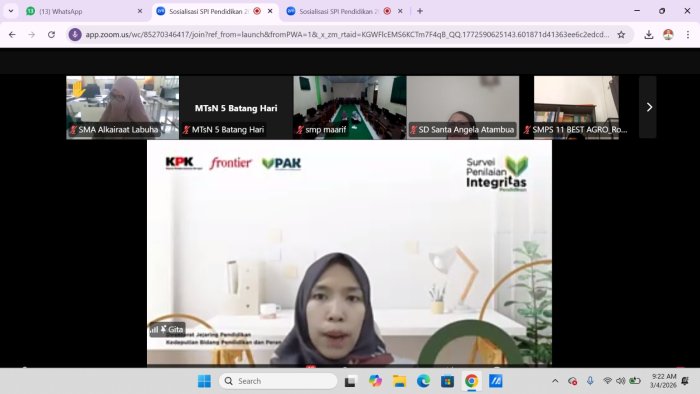700x394 pixels.
Task: Open Task View on the taskbar
Action: (x=350, y=381)
